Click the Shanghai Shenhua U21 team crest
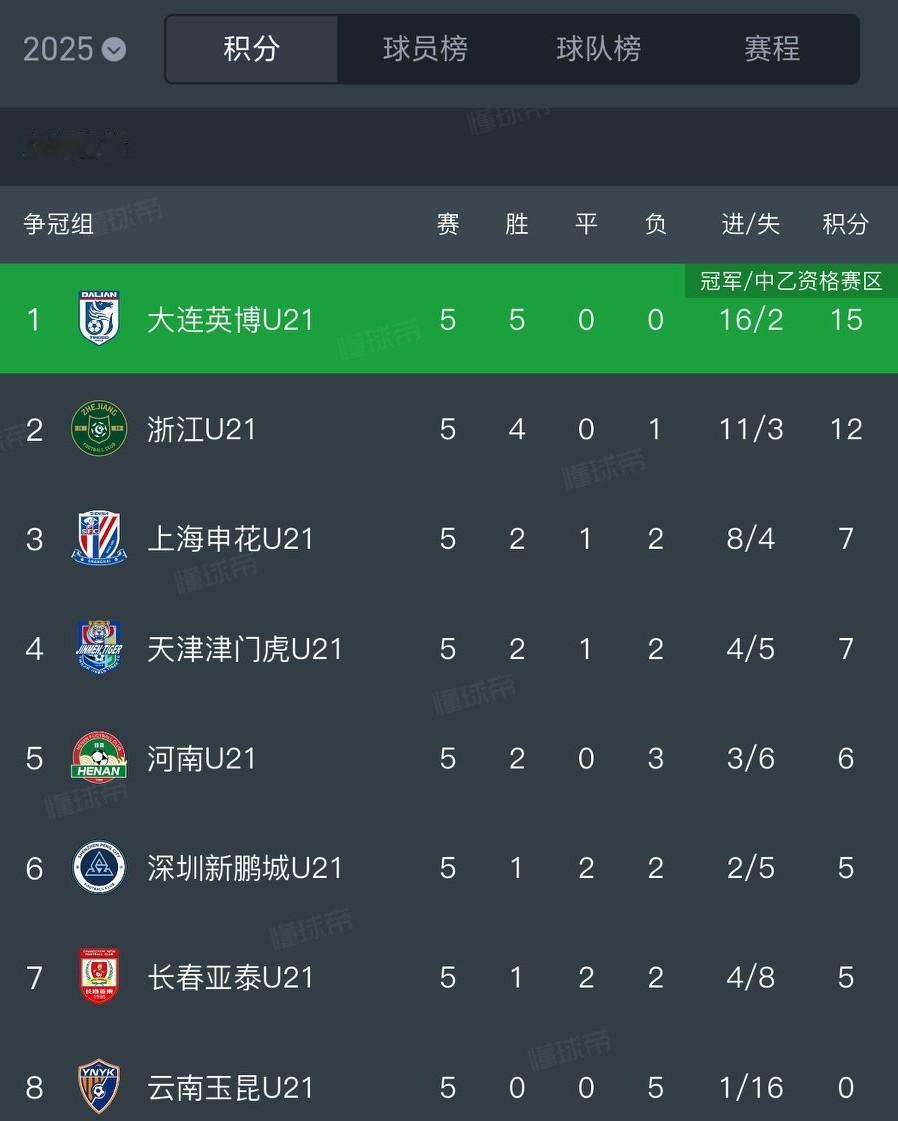 (x=99, y=539)
